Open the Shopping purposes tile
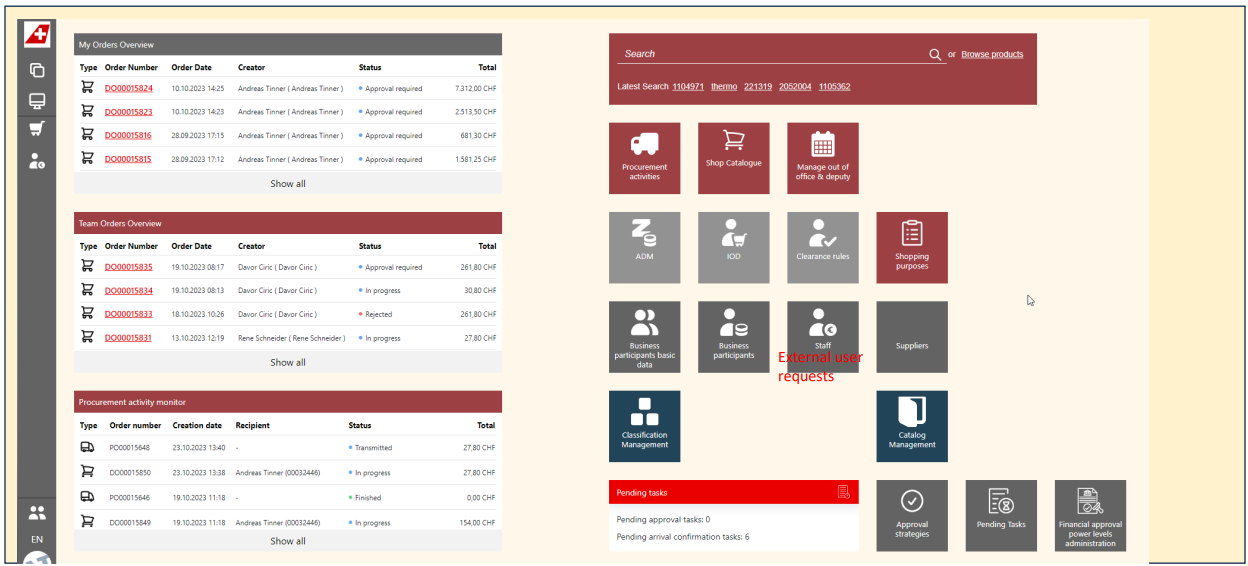1248x566 pixels. coord(911,247)
